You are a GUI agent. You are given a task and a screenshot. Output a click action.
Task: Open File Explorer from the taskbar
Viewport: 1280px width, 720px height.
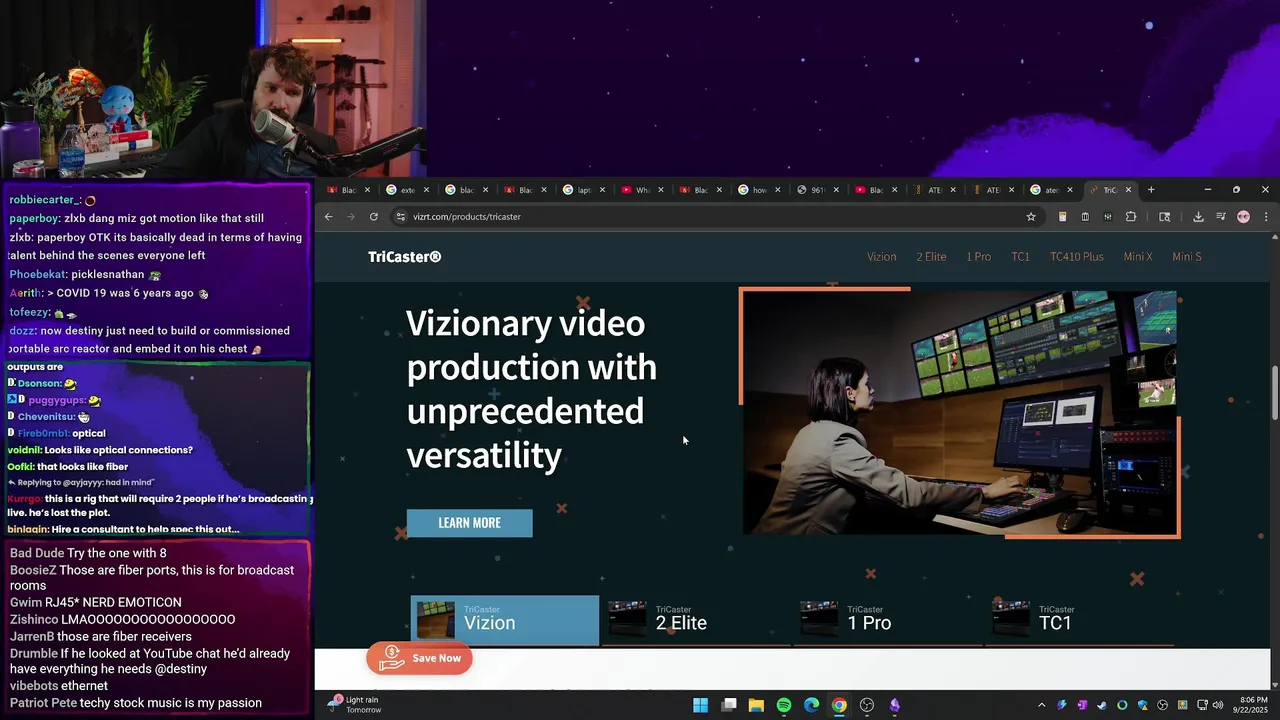point(756,705)
